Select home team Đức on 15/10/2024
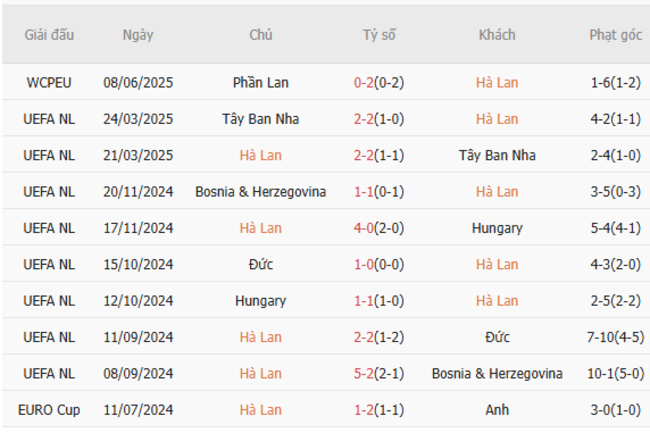Screen dimensions: 650x433 (261, 265)
